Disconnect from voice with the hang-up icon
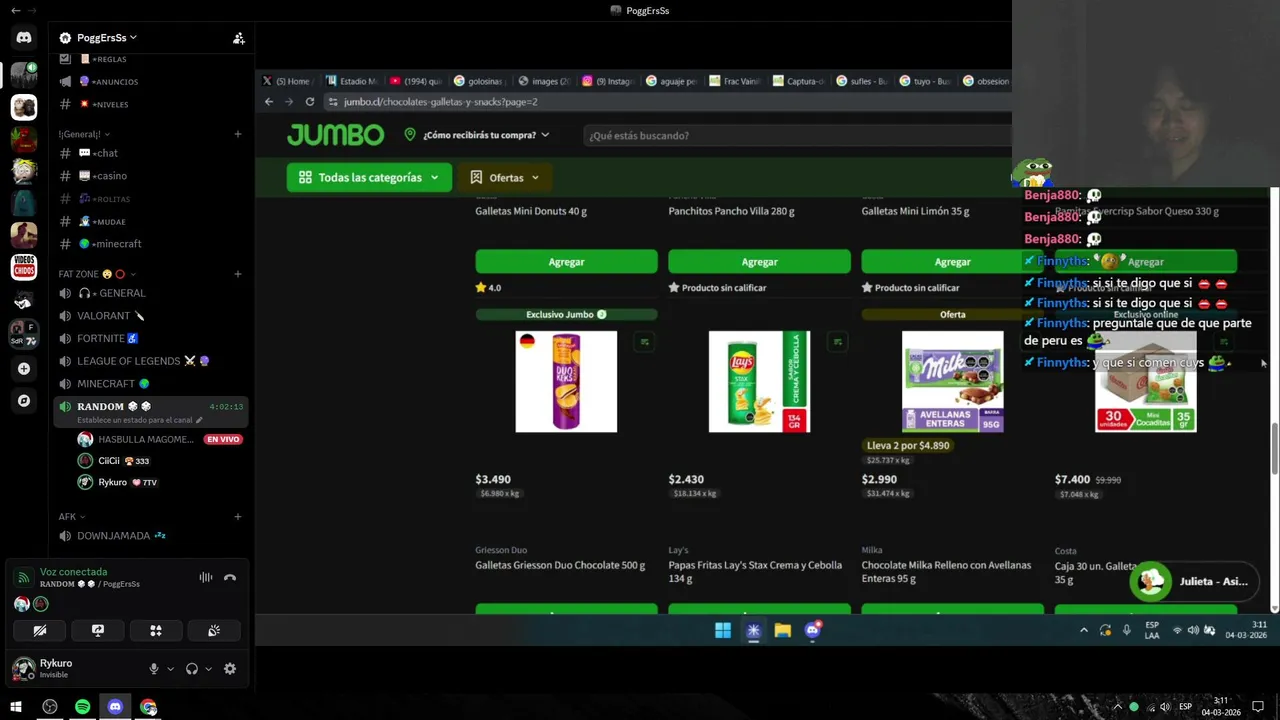1280x720 pixels. [x=230, y=577]
